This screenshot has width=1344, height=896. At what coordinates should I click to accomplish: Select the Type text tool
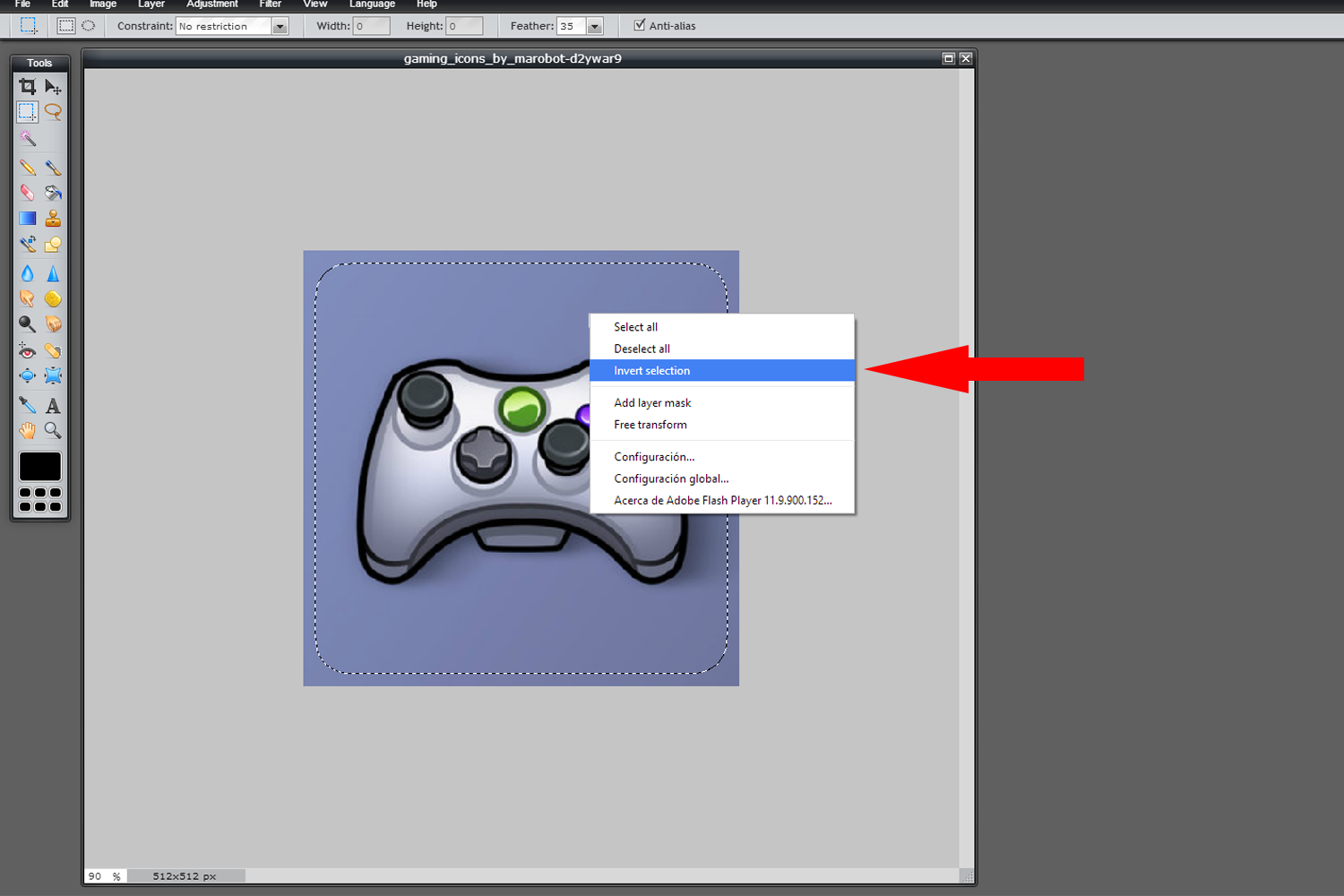click(53, 405)
